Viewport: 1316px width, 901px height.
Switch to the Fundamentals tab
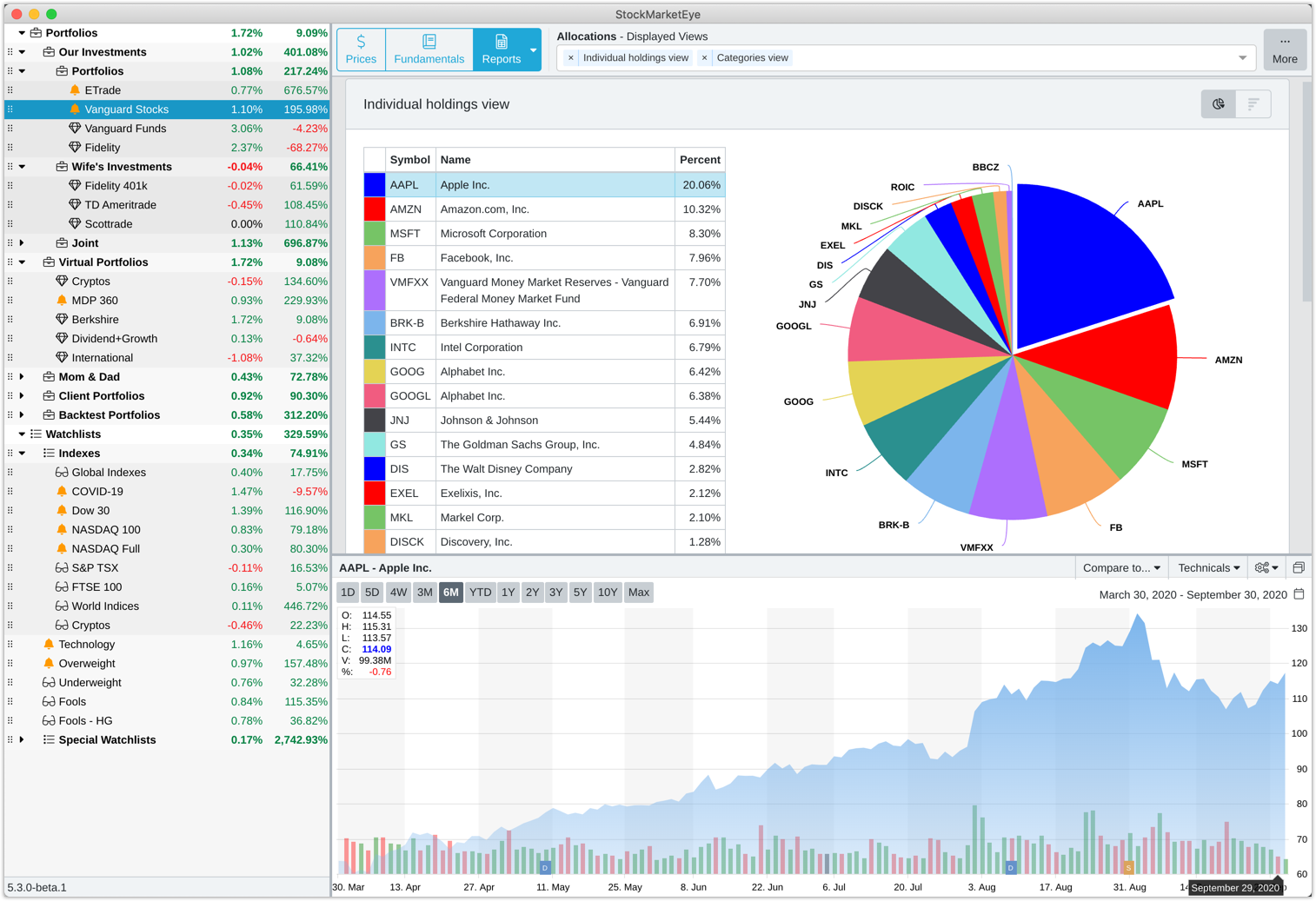pyautogui.click(x=429, y=50)
